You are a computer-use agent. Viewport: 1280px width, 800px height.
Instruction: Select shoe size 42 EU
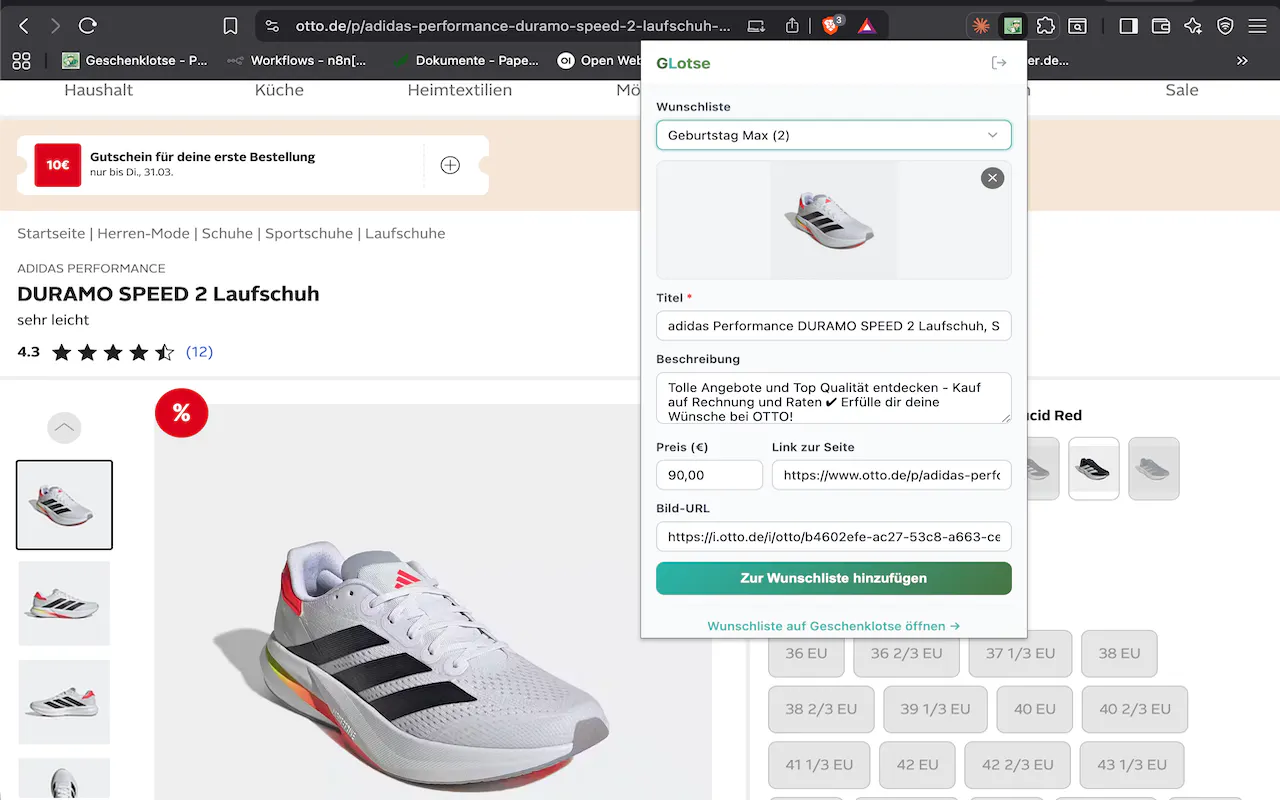pyautogui.click(x=919, y=765)
